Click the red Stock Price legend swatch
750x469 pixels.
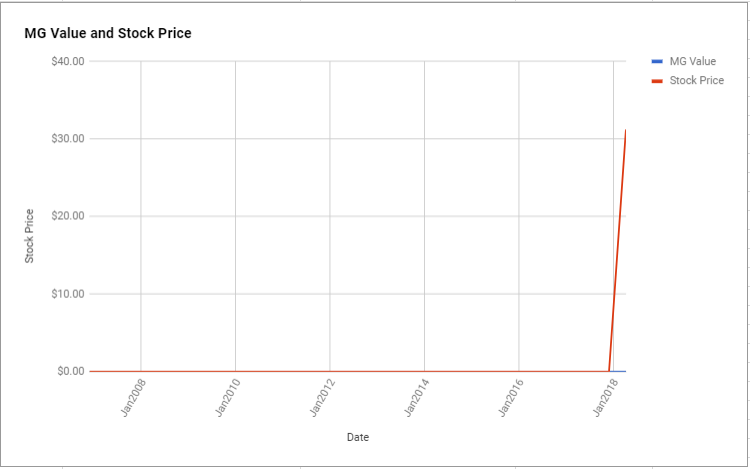tap(657, 81)
